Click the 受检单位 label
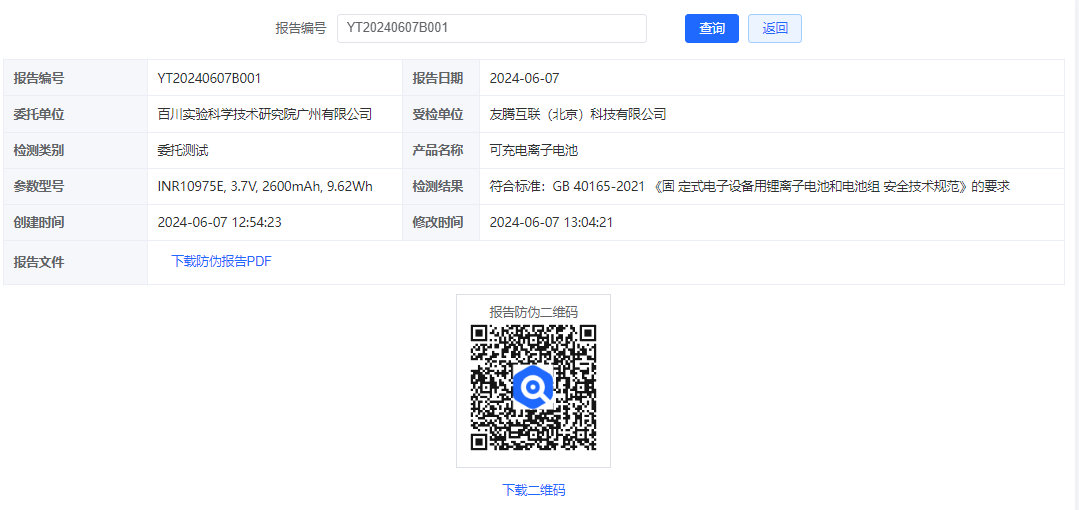The width and height of the screenshot is (1079, 510). pyautogui.click(x=438, y=114)
